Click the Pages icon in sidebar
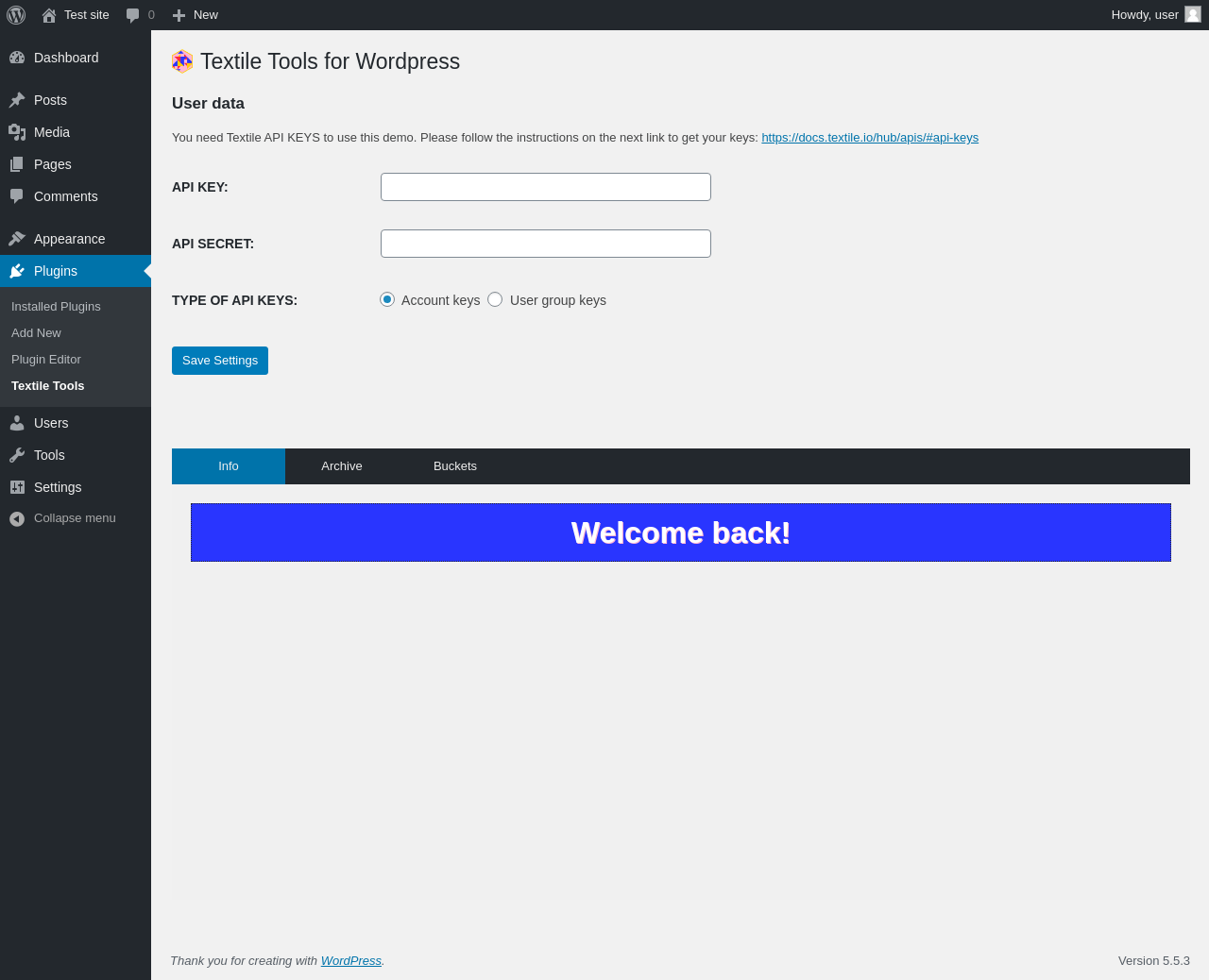This screenshot has width=1209, height=980. pyautogui.click(x=17, y=164)
